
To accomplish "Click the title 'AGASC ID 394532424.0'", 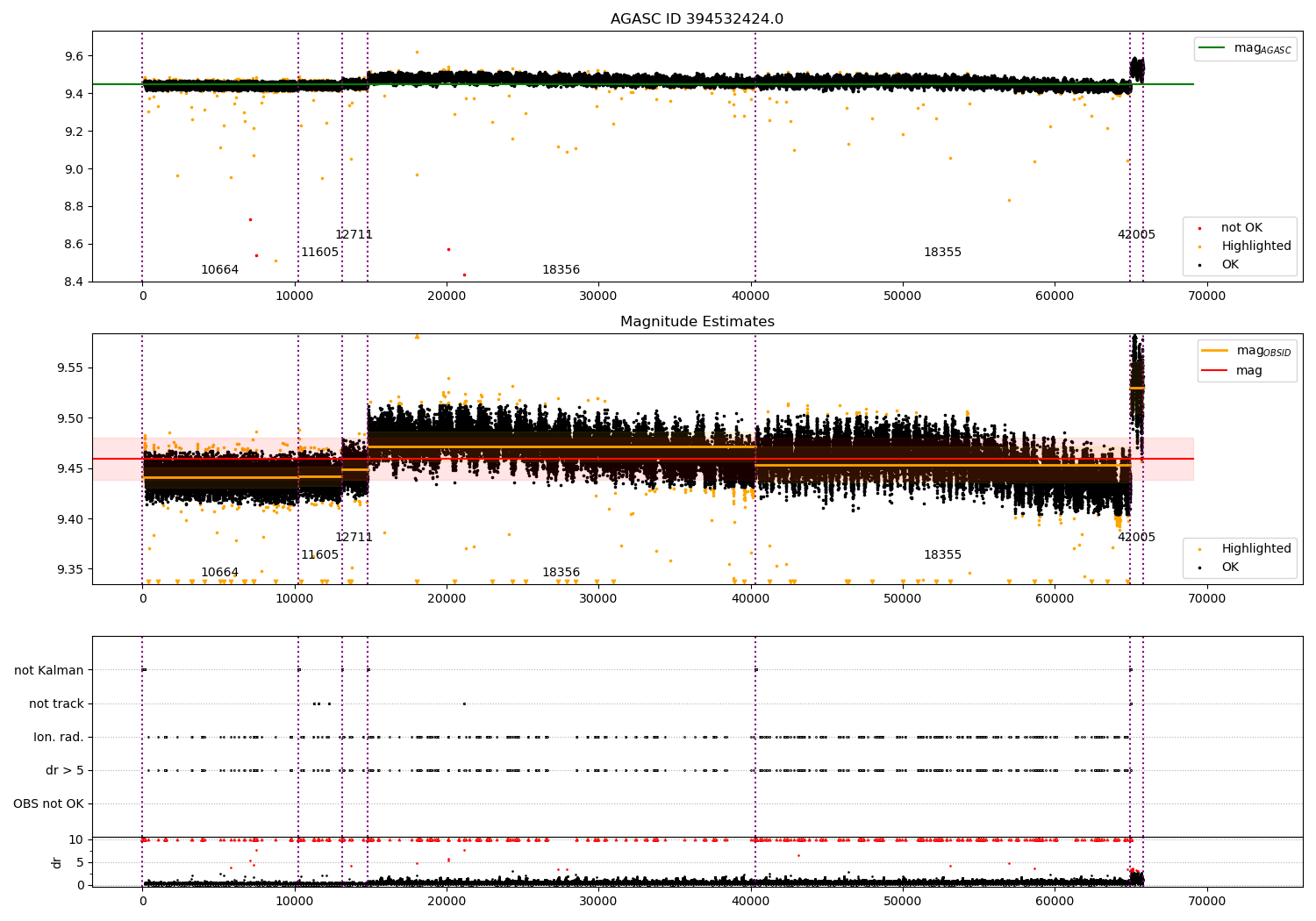I will tap(697, 19).
